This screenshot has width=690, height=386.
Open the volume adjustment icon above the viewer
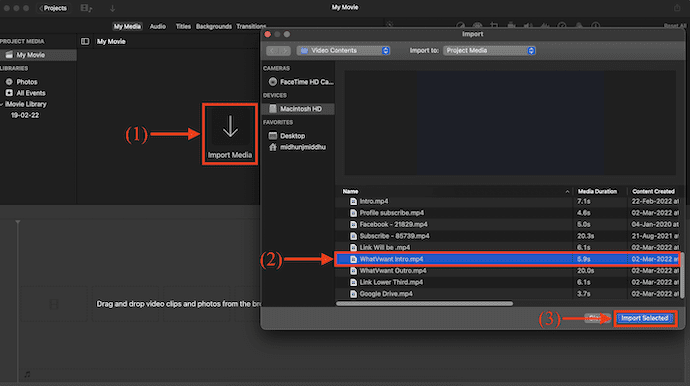528,26
